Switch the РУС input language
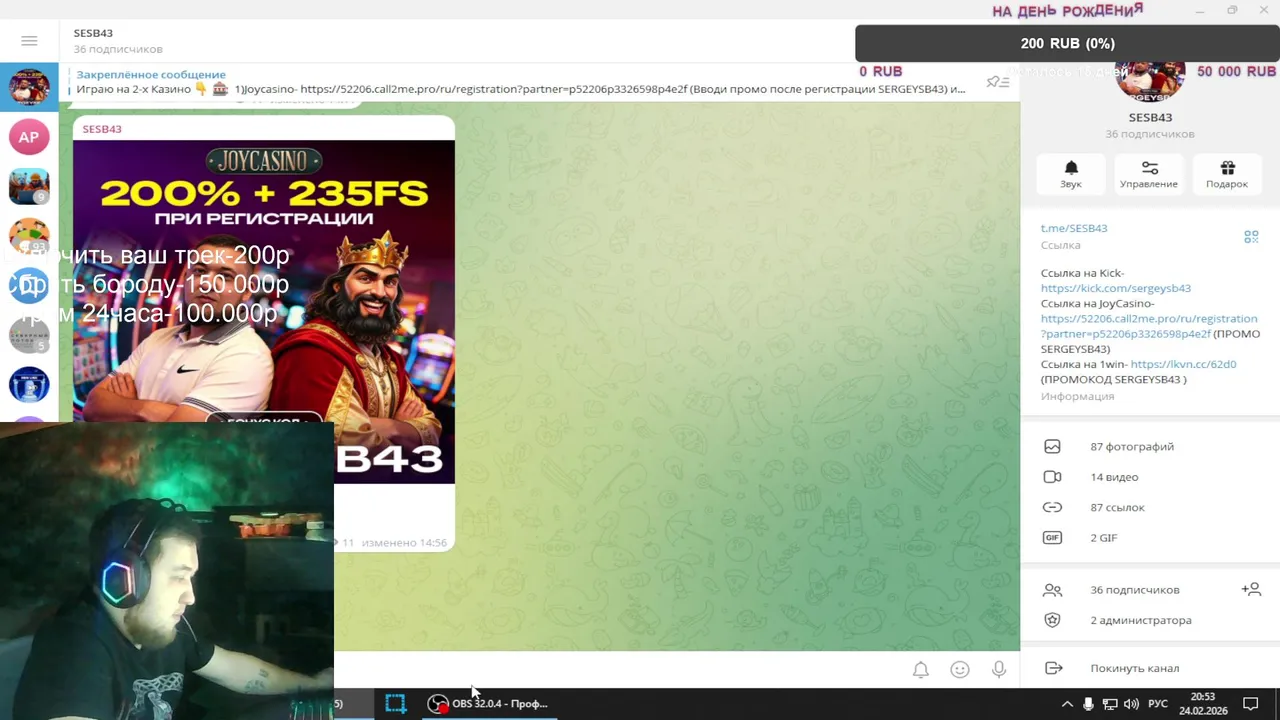The height and width of the screenshot is (720, 1280). (1158, 704)
